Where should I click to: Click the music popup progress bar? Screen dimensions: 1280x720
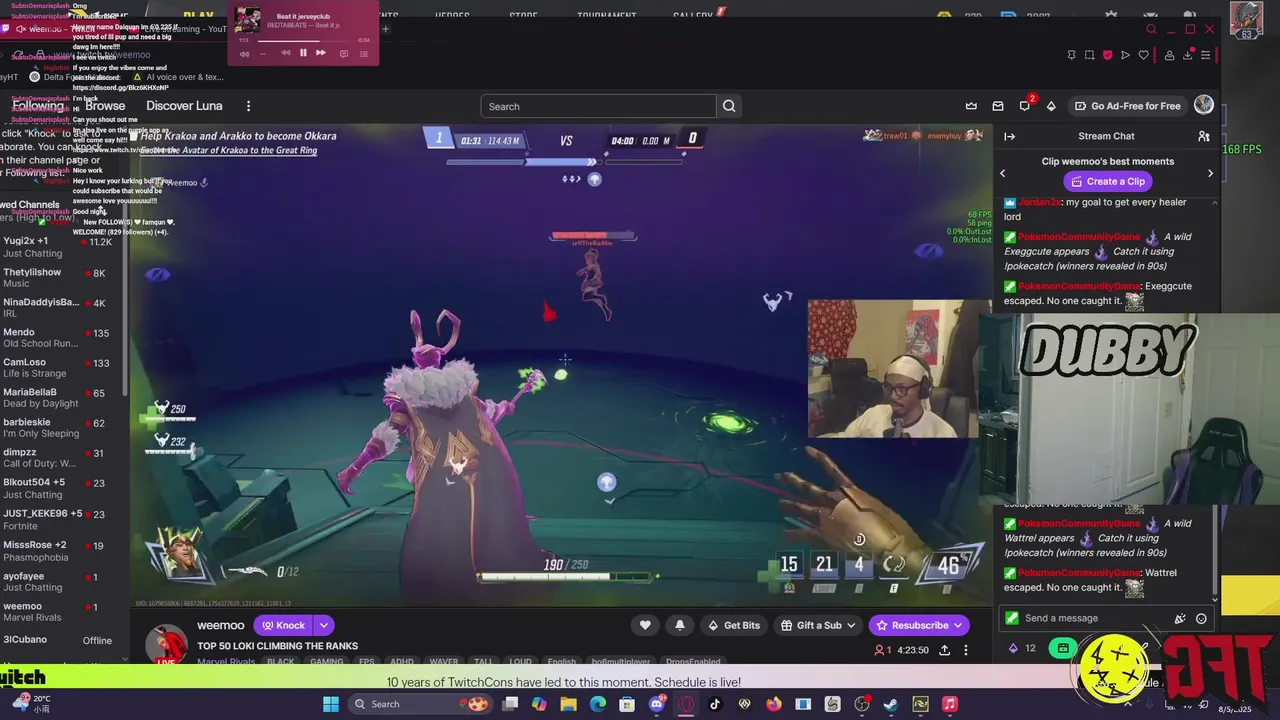(x=303, y=41)
